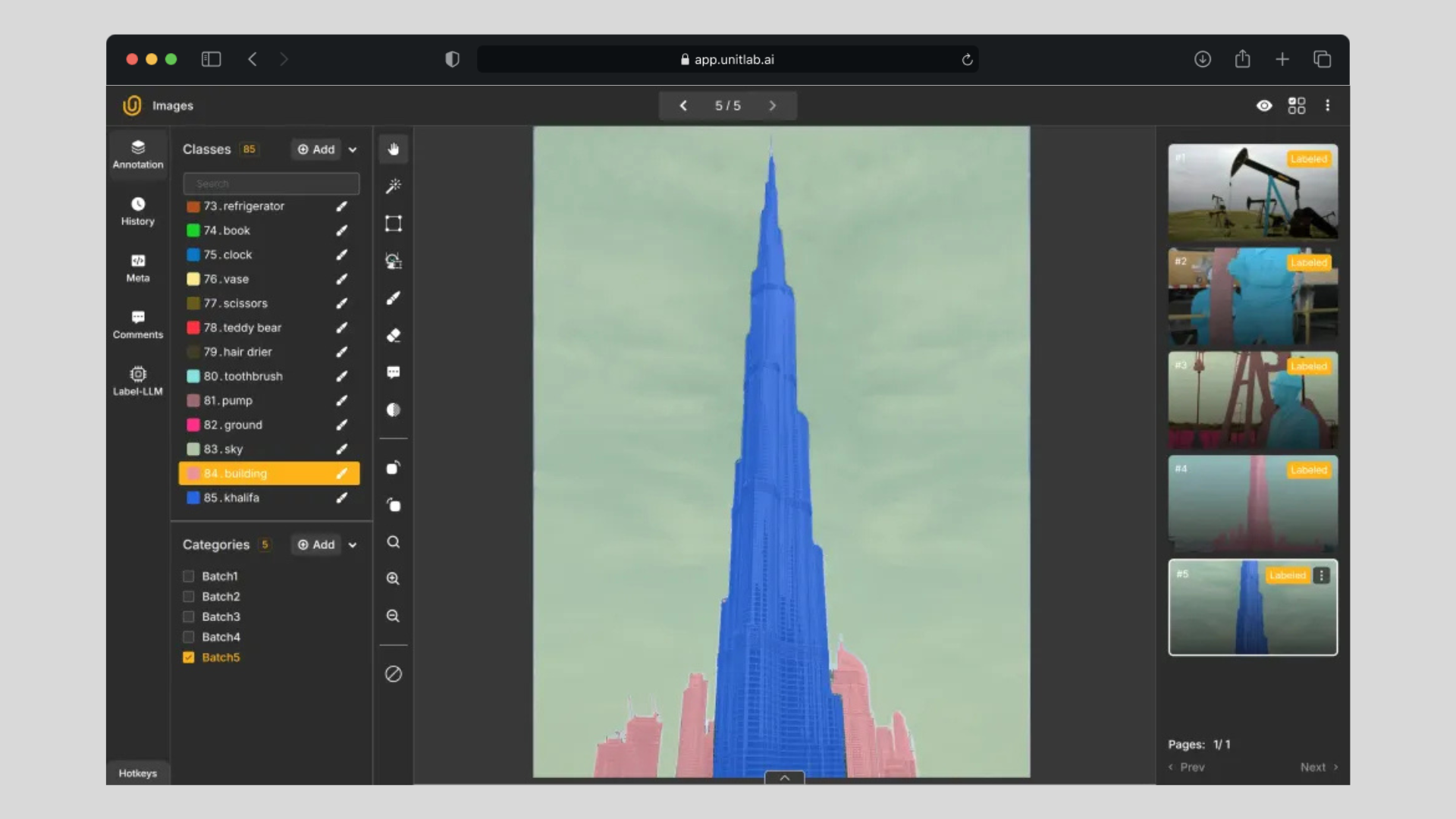
Task: Select the eraser tool
Action: (x=393, y=335)
